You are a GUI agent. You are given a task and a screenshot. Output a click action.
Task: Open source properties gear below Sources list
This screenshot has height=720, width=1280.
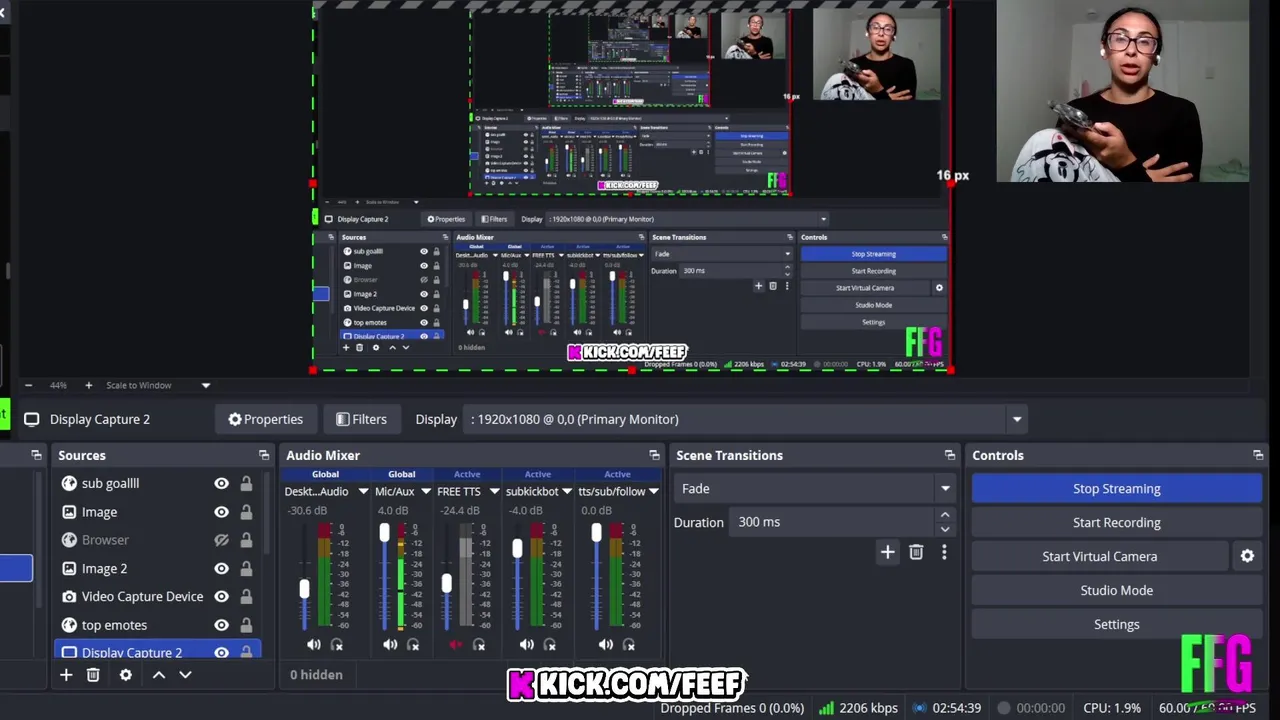(126, 675)
